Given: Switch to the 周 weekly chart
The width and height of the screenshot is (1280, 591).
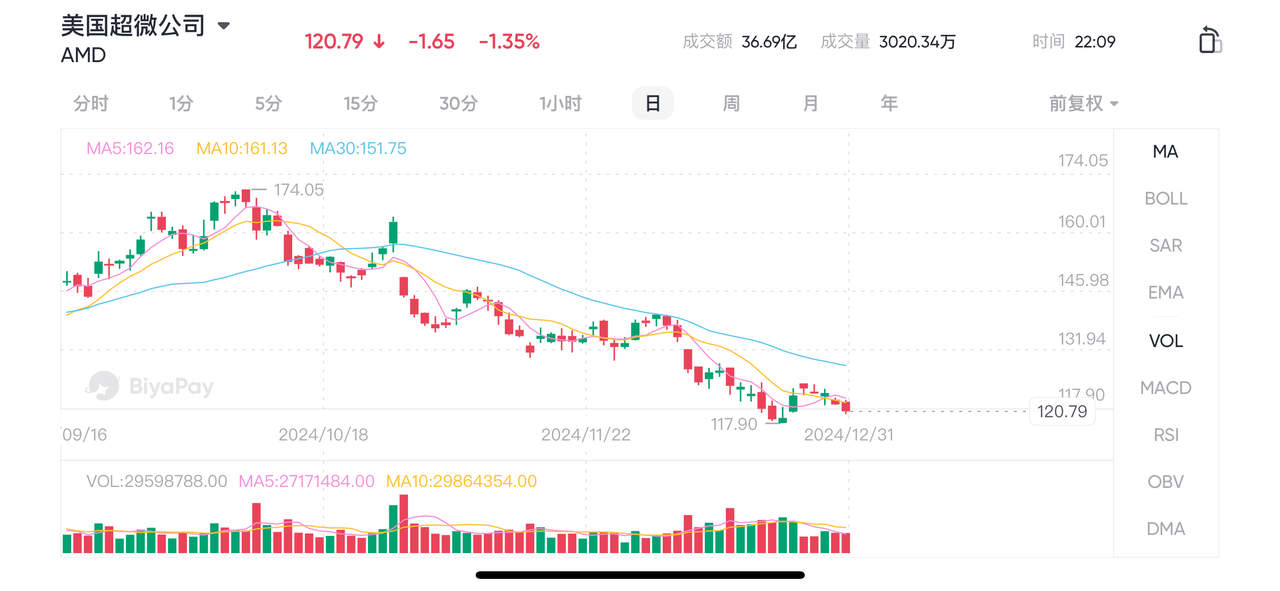Looking at the screenshot, I should (731, 104).
